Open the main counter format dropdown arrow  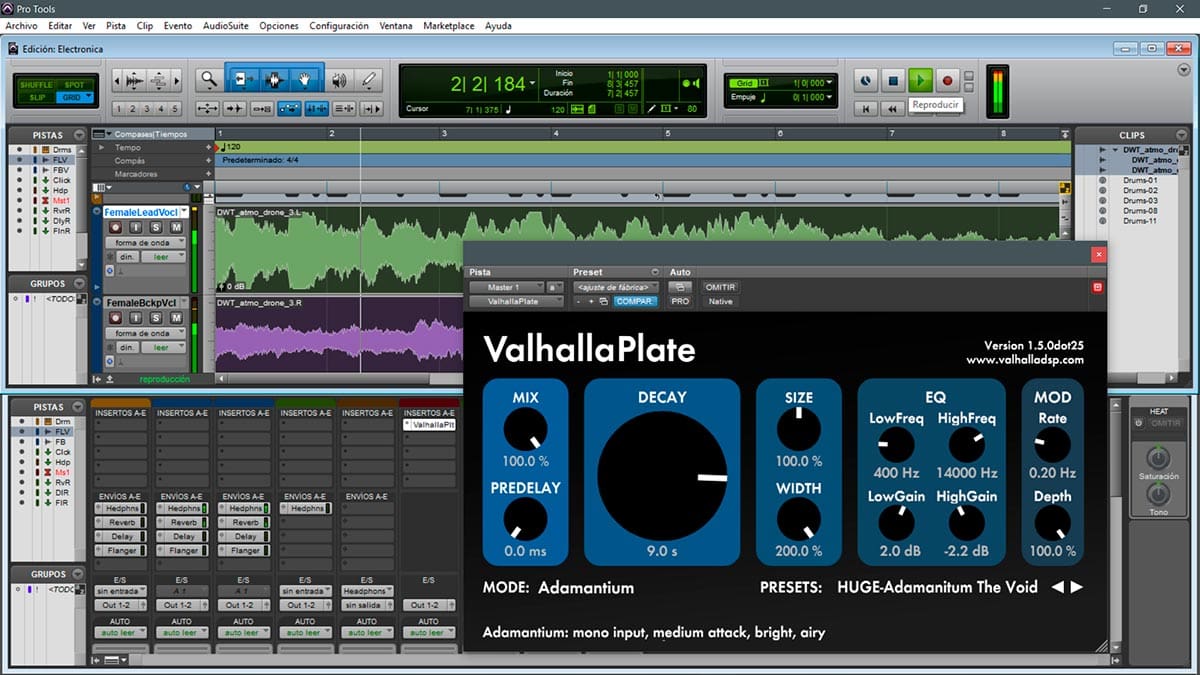[x=534, y=84]
